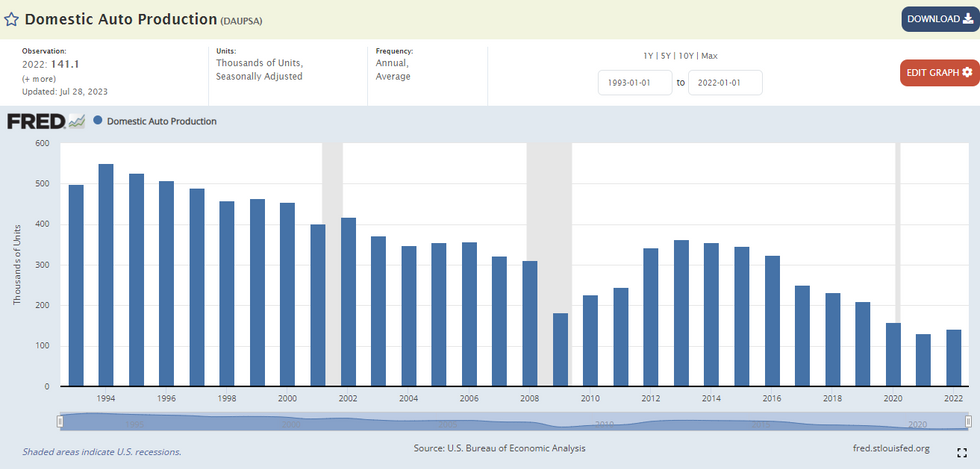This screenshot has height=469, width=980.
Task: Click the 1998 bar in the chart
Action: pyautogui.click(x=228, y=293)
